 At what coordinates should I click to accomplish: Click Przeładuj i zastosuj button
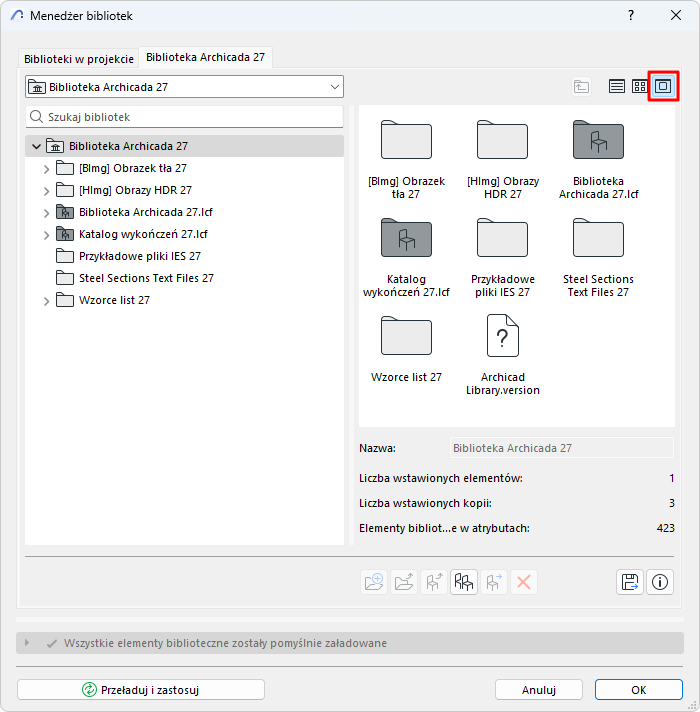click(x=141, y=690)
